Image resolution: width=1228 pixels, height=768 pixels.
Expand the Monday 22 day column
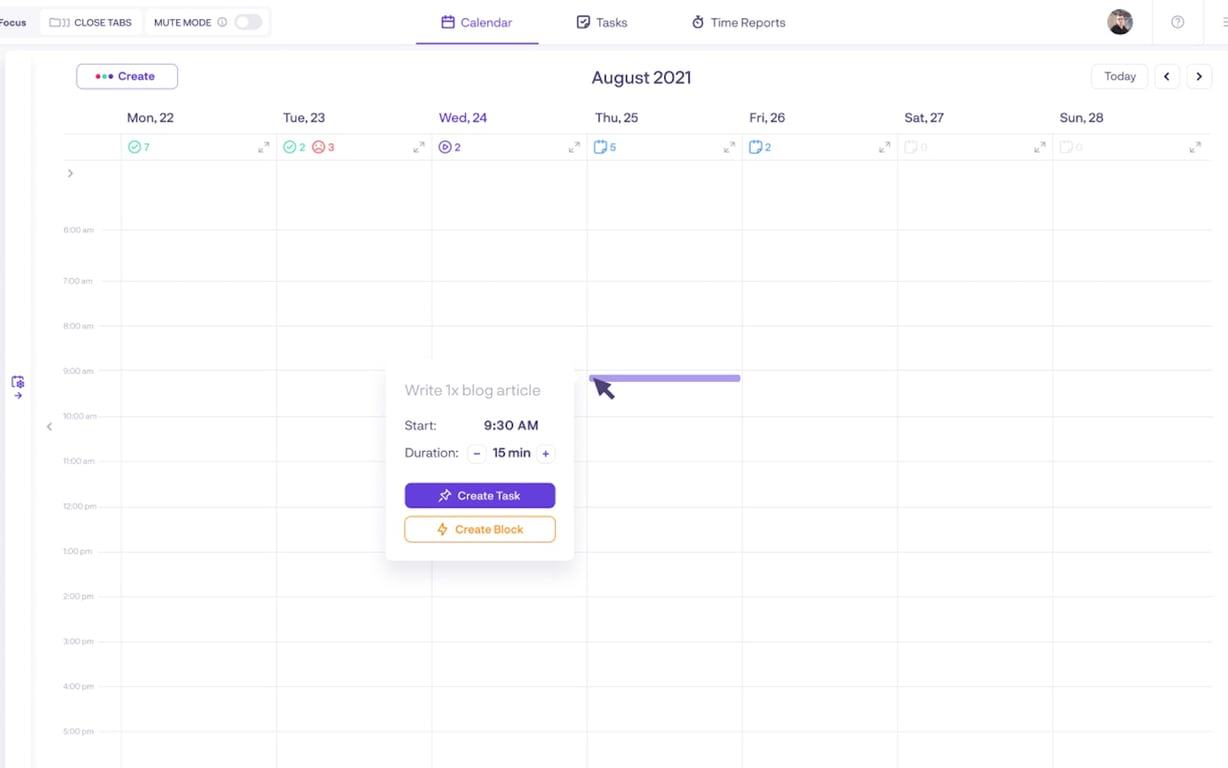coord(263,147)
